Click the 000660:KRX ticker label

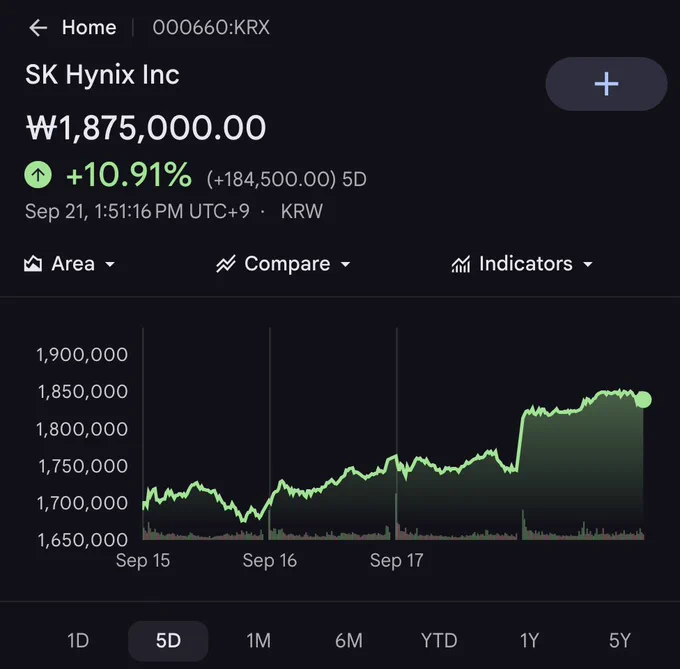(211, 27)
